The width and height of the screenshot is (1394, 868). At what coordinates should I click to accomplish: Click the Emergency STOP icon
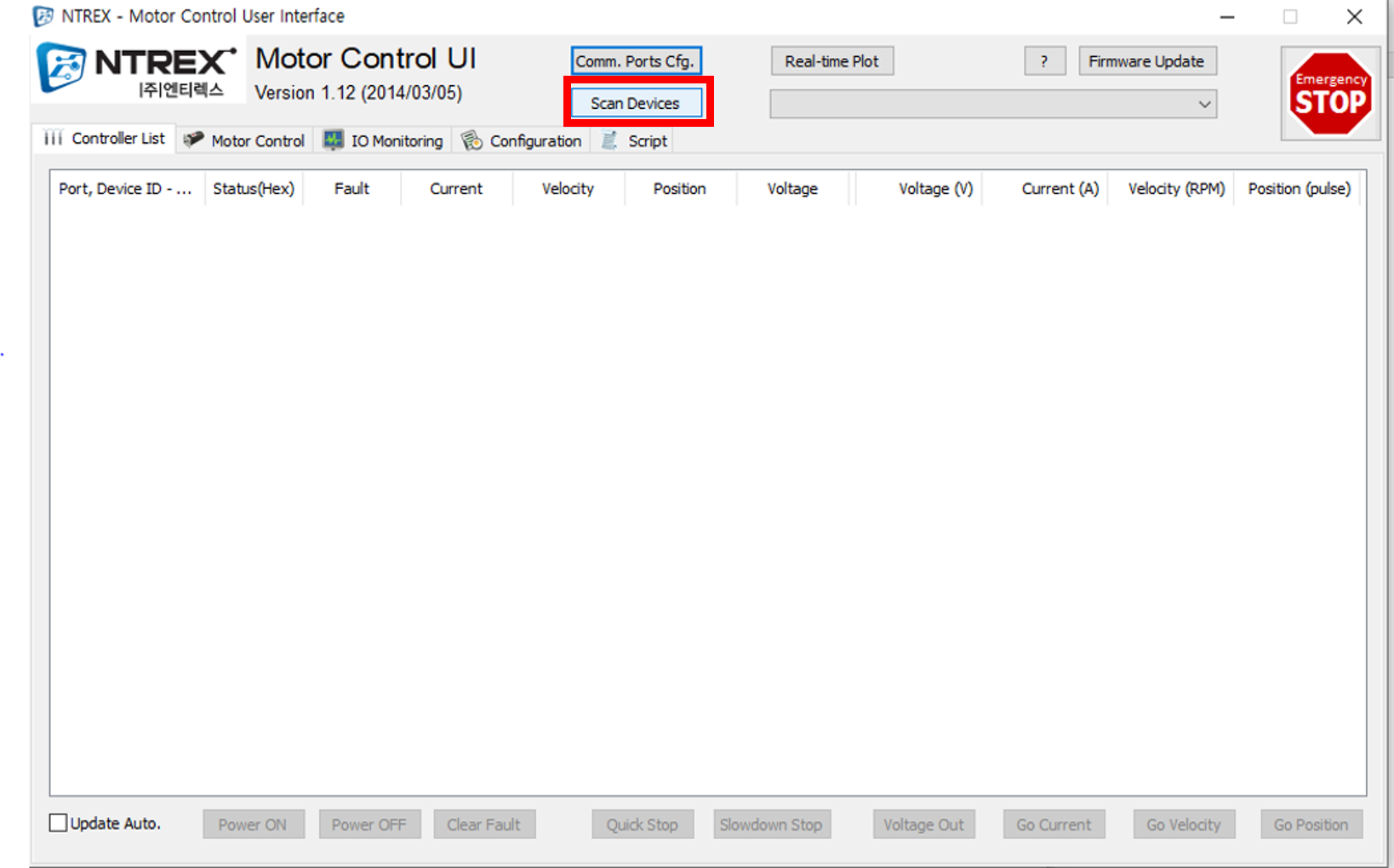[1330, 92]
